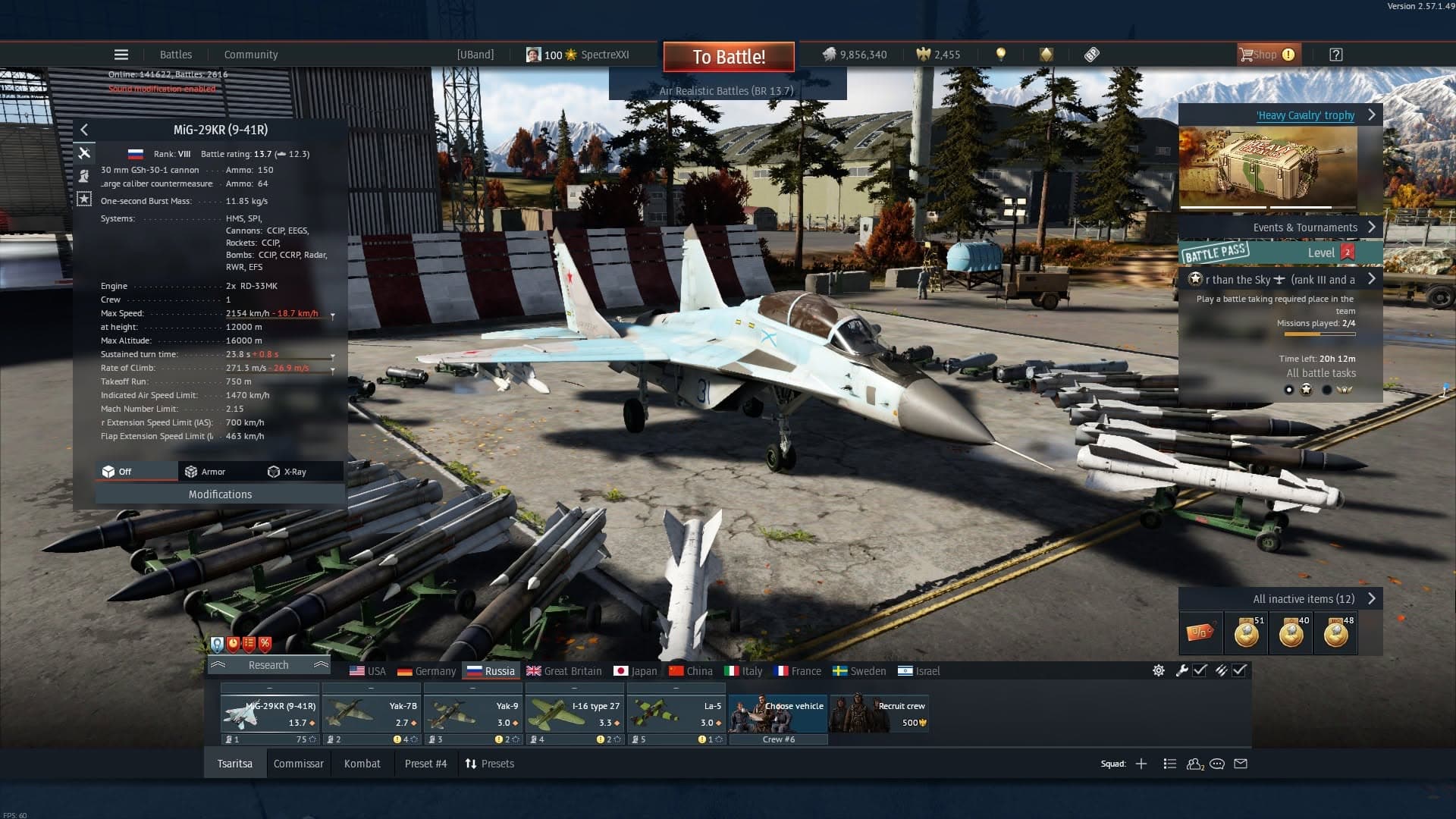Open the chat speech bubble icon

[x=1217, y=764]
